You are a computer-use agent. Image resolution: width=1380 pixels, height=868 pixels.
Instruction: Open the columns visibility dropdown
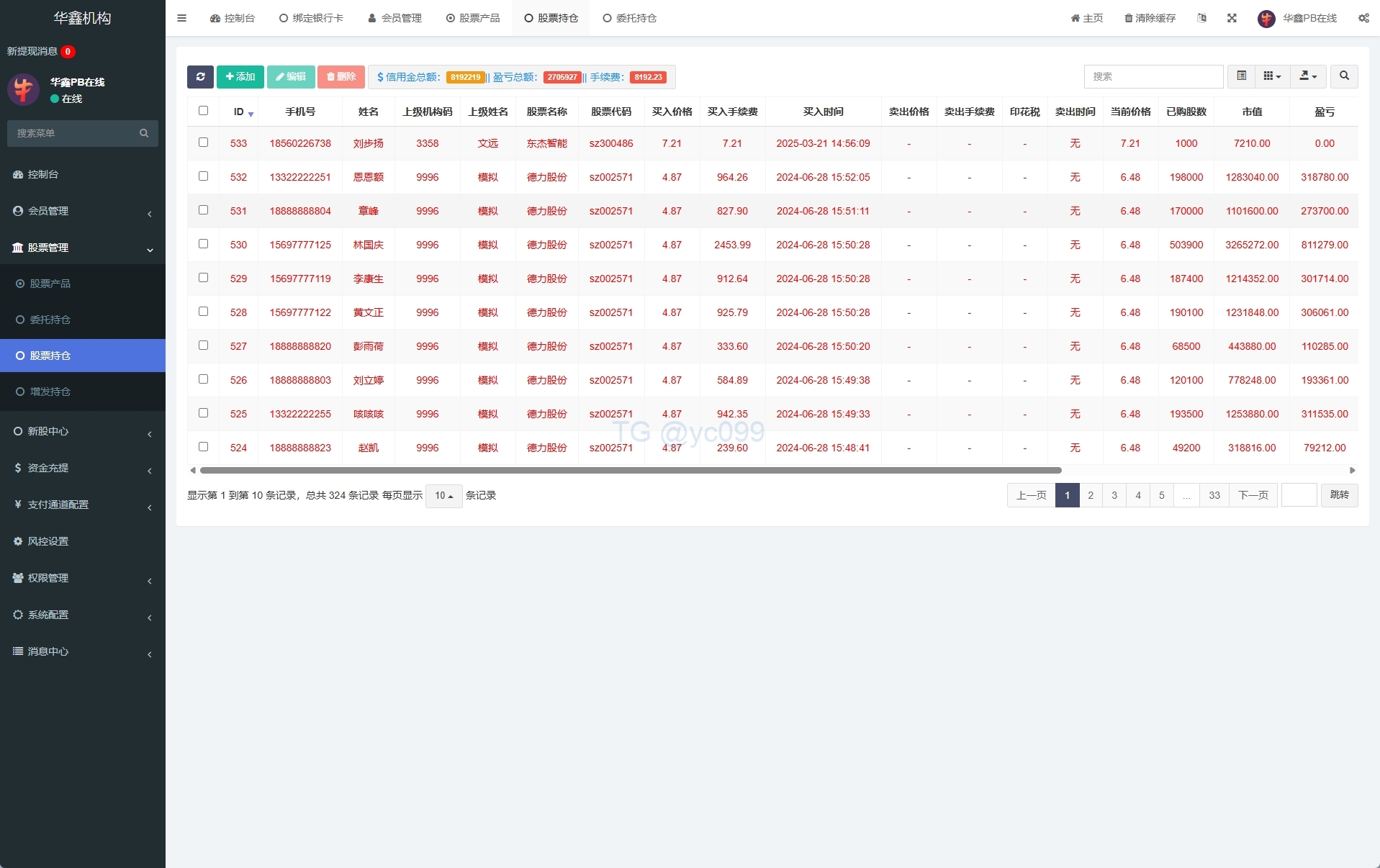point(1272,76)
